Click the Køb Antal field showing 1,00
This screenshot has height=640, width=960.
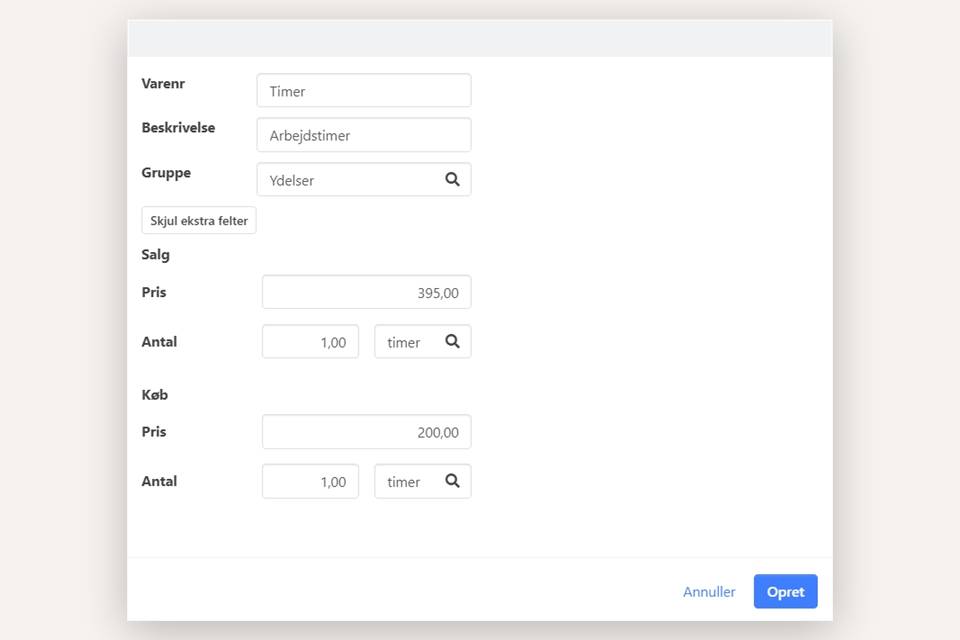click(310, 481)
